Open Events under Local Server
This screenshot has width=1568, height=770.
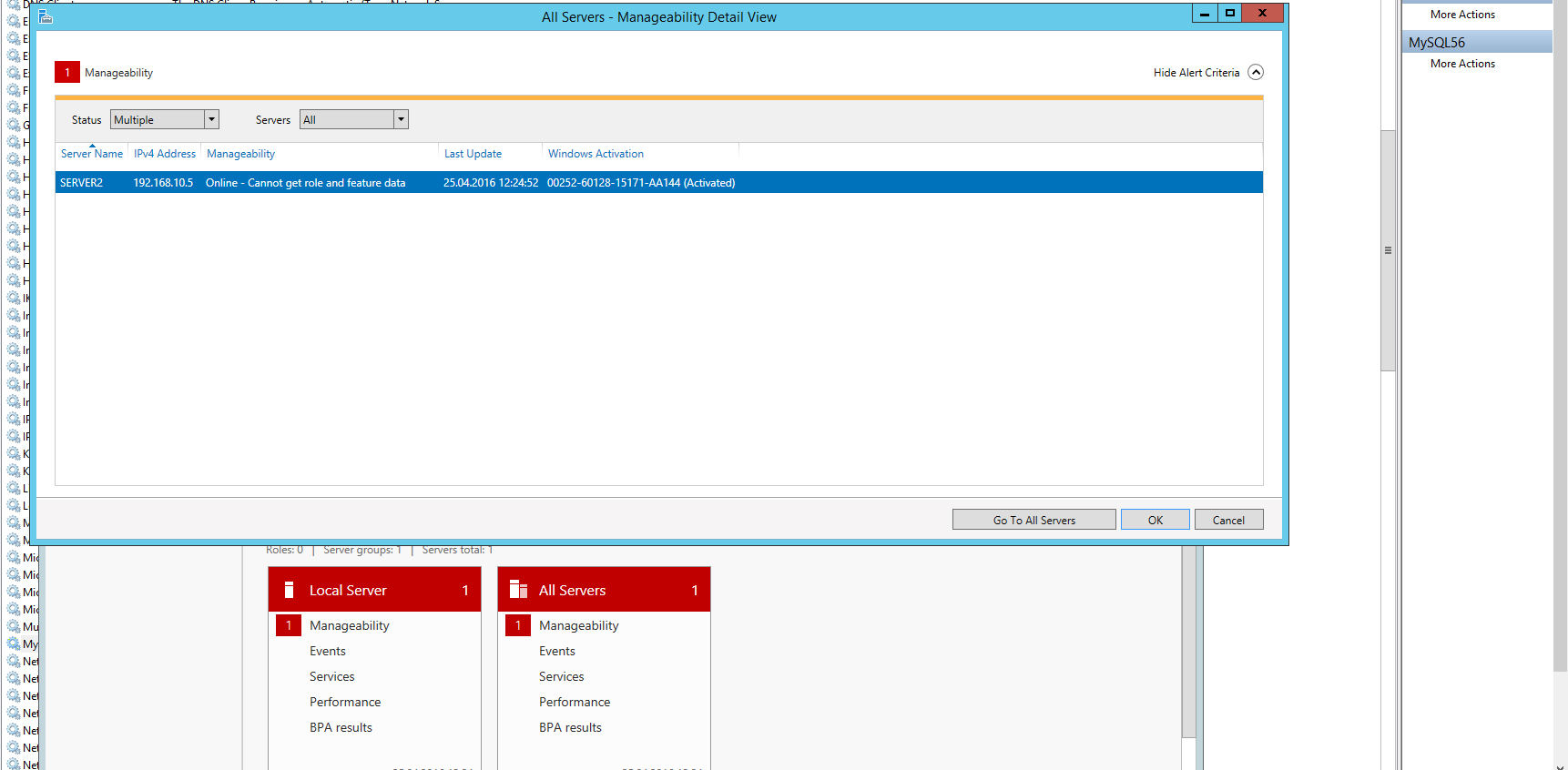(328, 651)
